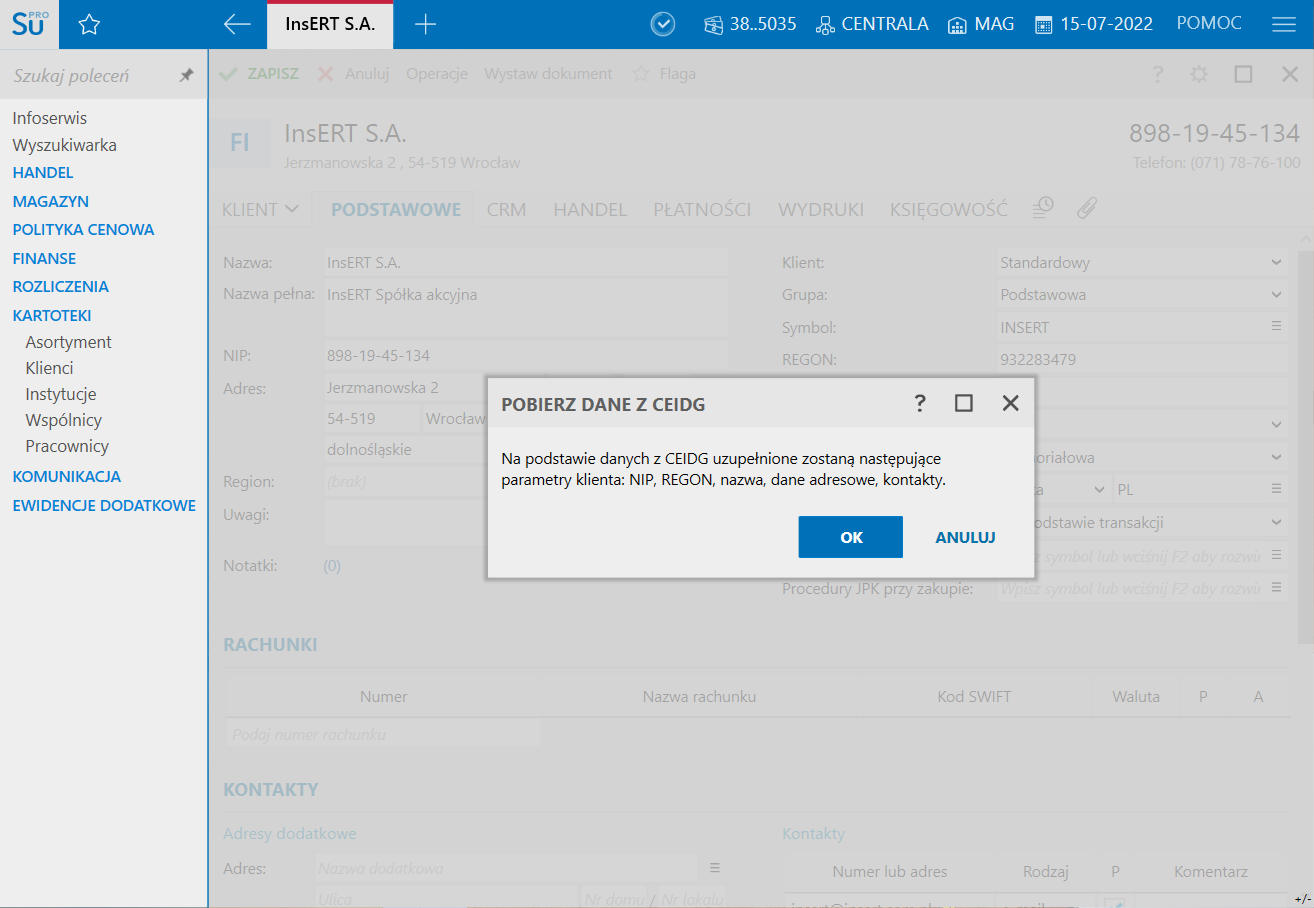The height and width of the screenshot is (908, 1314).
Task: Open Instytucje under KARTOTEKI
Action: [61, 394]
